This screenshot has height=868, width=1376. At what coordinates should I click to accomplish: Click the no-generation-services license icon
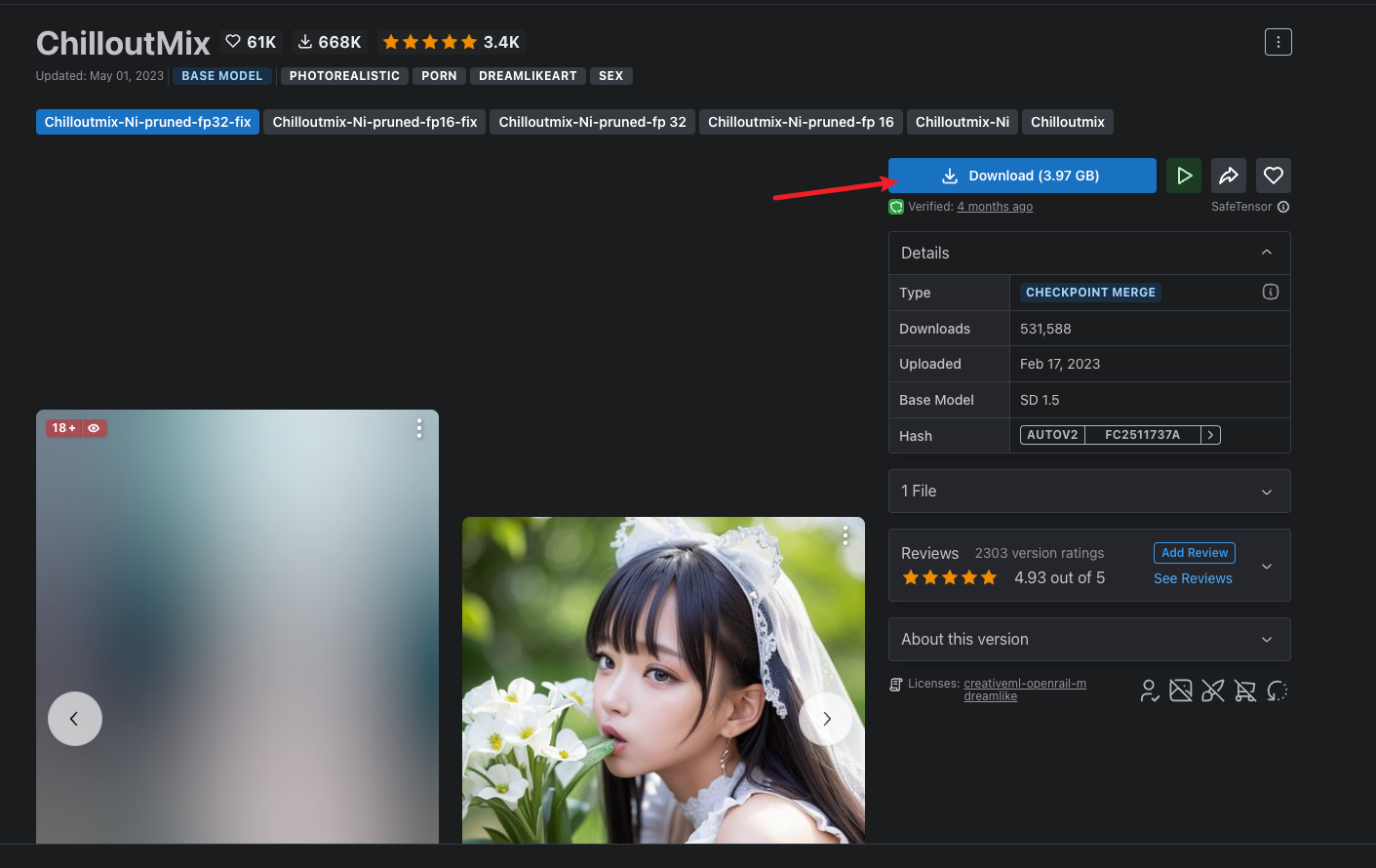coord(1213,691)
